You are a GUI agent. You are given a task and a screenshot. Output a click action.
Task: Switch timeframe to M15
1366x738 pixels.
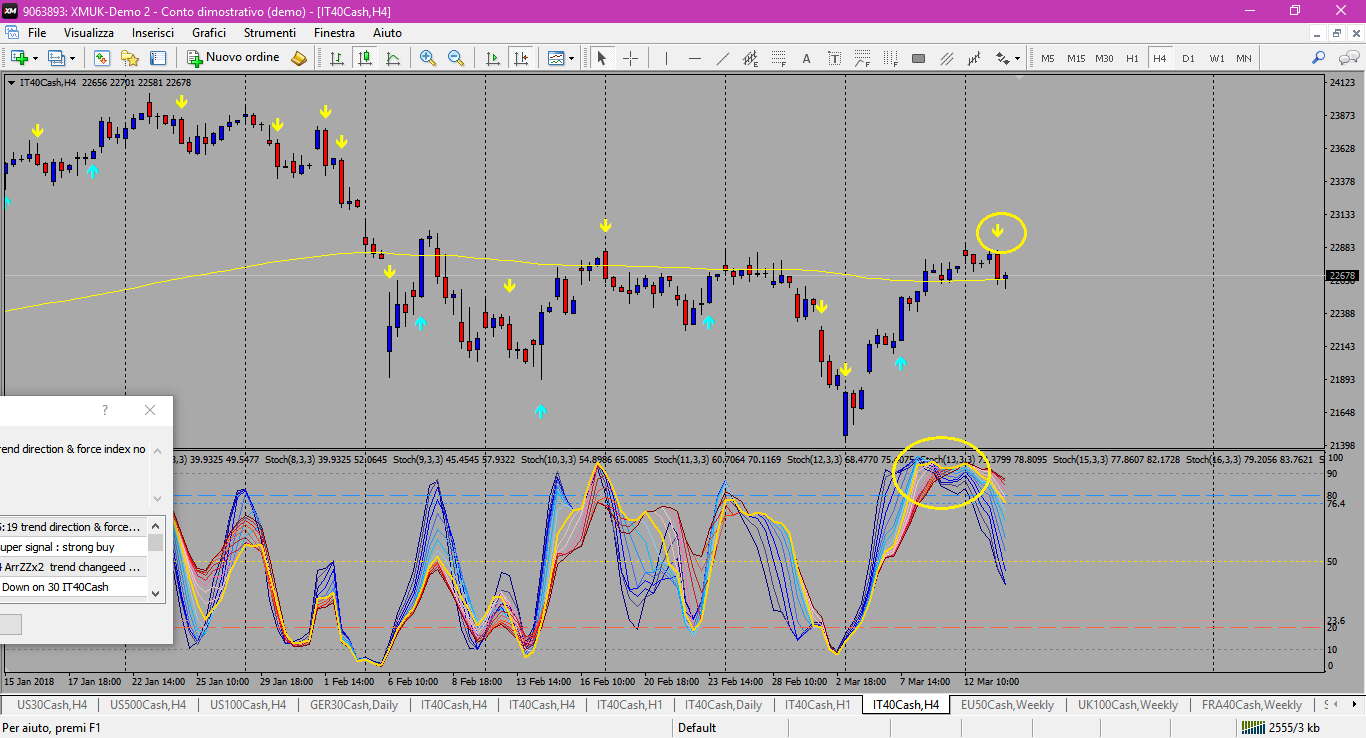point(1075,58)
